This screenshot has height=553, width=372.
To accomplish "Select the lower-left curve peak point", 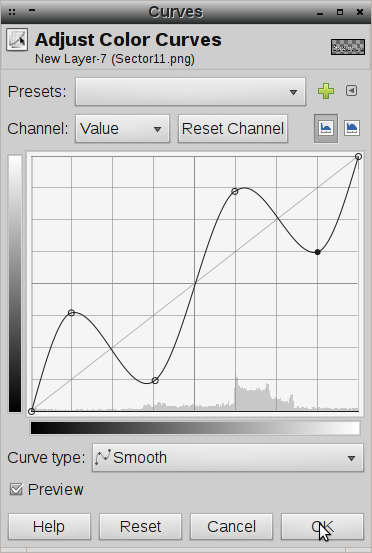I will [x=71, y=313].
